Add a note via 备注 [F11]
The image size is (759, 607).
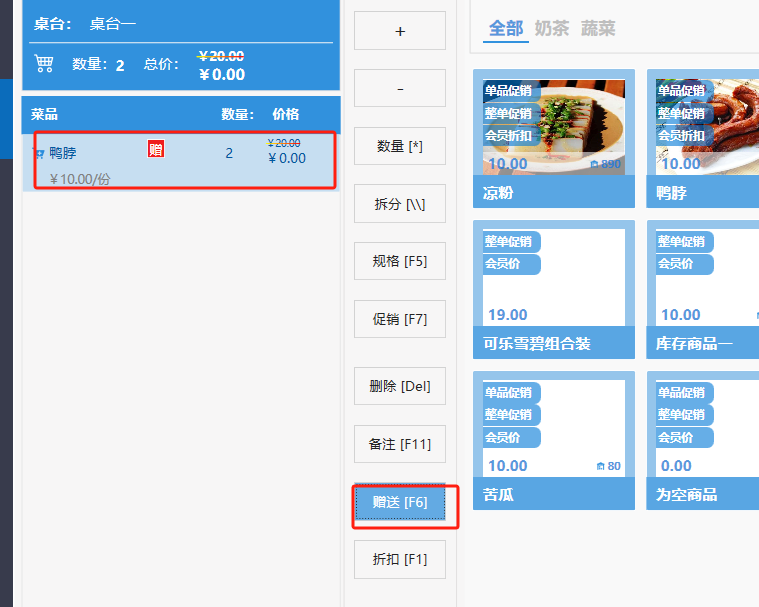coord(400,444)
